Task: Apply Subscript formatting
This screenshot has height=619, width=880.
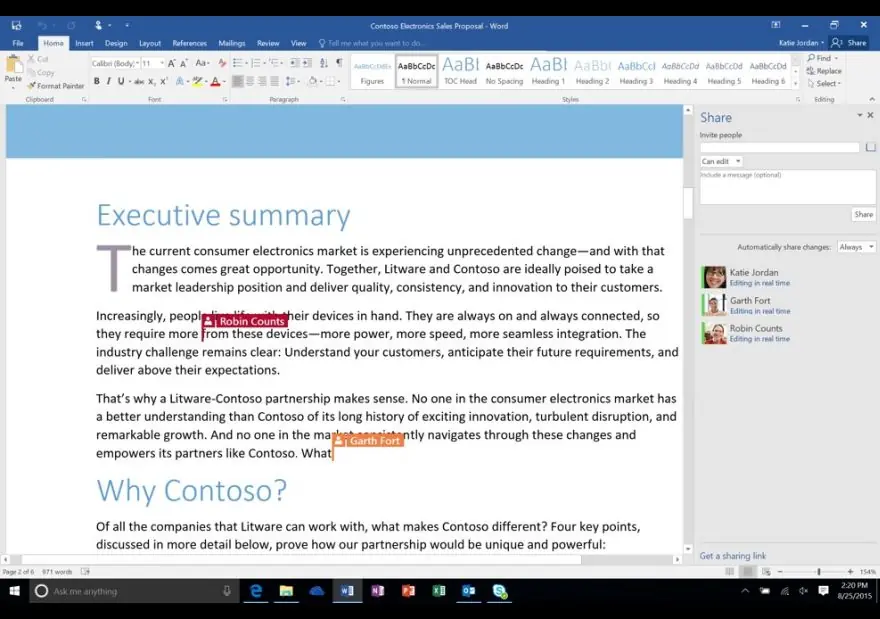Action: click(152, 81)
